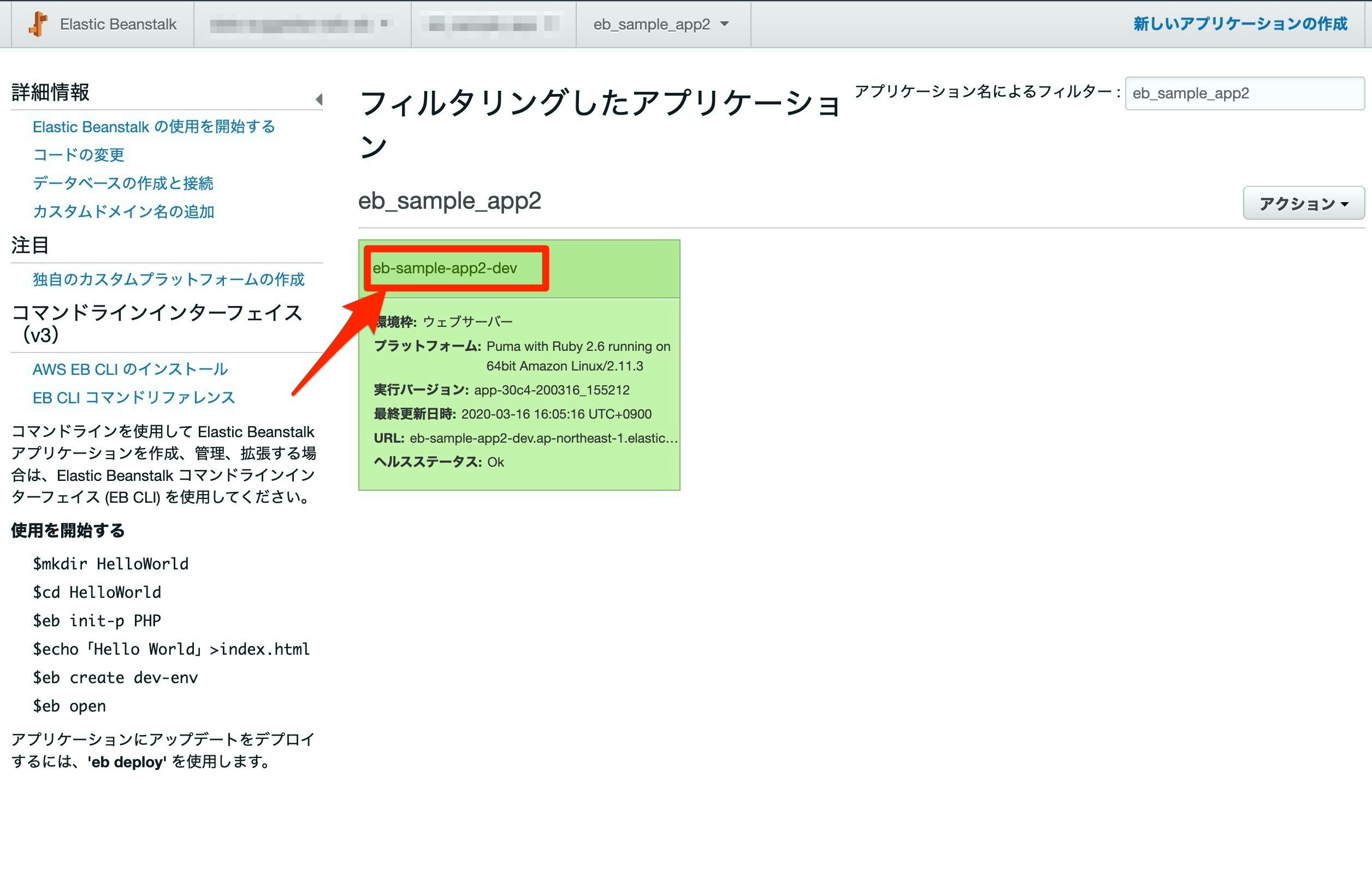Click the eb_sample_app2 application heading
This screenshot has width=1372, height=870.
449,201
